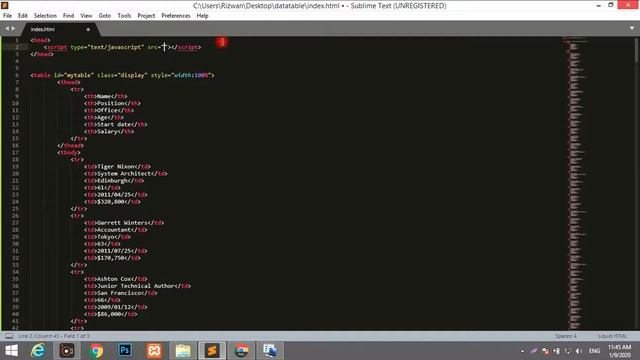Show hidden system tray icons
The height and width of the screenshot is (360, 640).
(x=522, y=351)
